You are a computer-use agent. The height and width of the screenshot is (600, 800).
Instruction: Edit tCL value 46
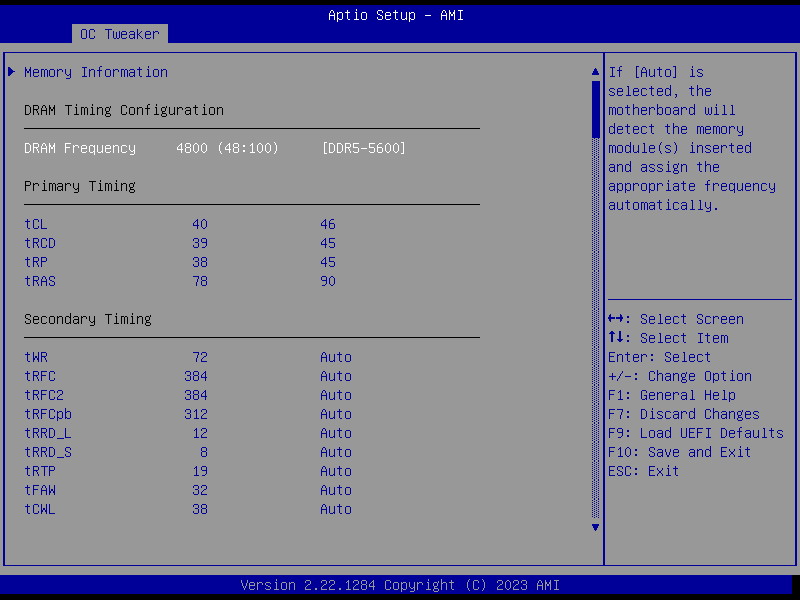[x=328, y=224]
